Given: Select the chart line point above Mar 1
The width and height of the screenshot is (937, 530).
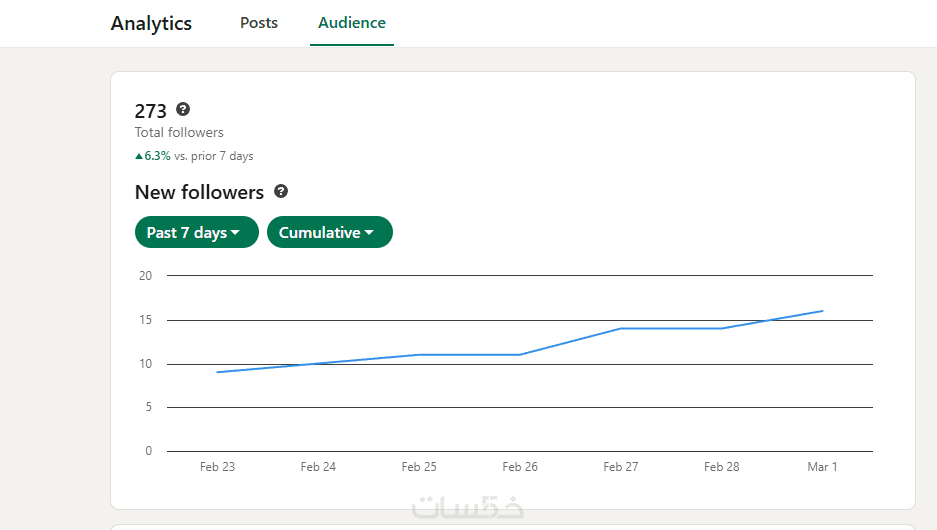Looking at the screenshot, I should 823,311.
